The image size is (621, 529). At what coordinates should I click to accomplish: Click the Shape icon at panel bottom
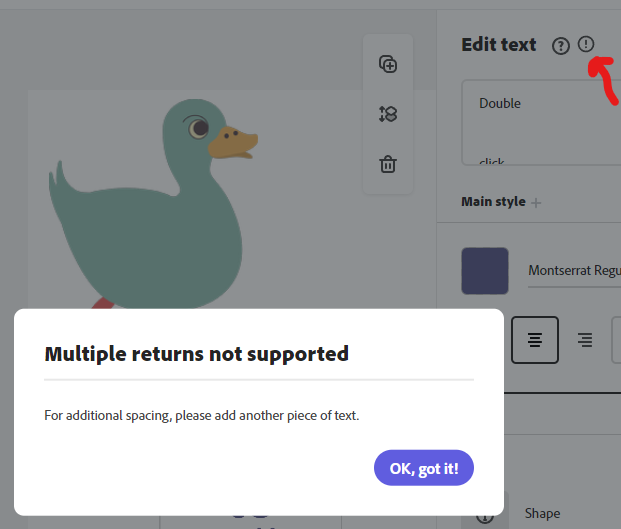coord(485,514)
